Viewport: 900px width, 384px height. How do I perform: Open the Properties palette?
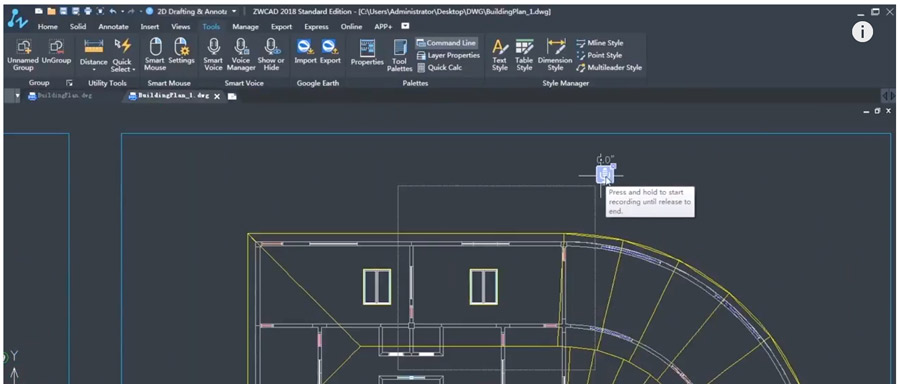coord(367,53)
